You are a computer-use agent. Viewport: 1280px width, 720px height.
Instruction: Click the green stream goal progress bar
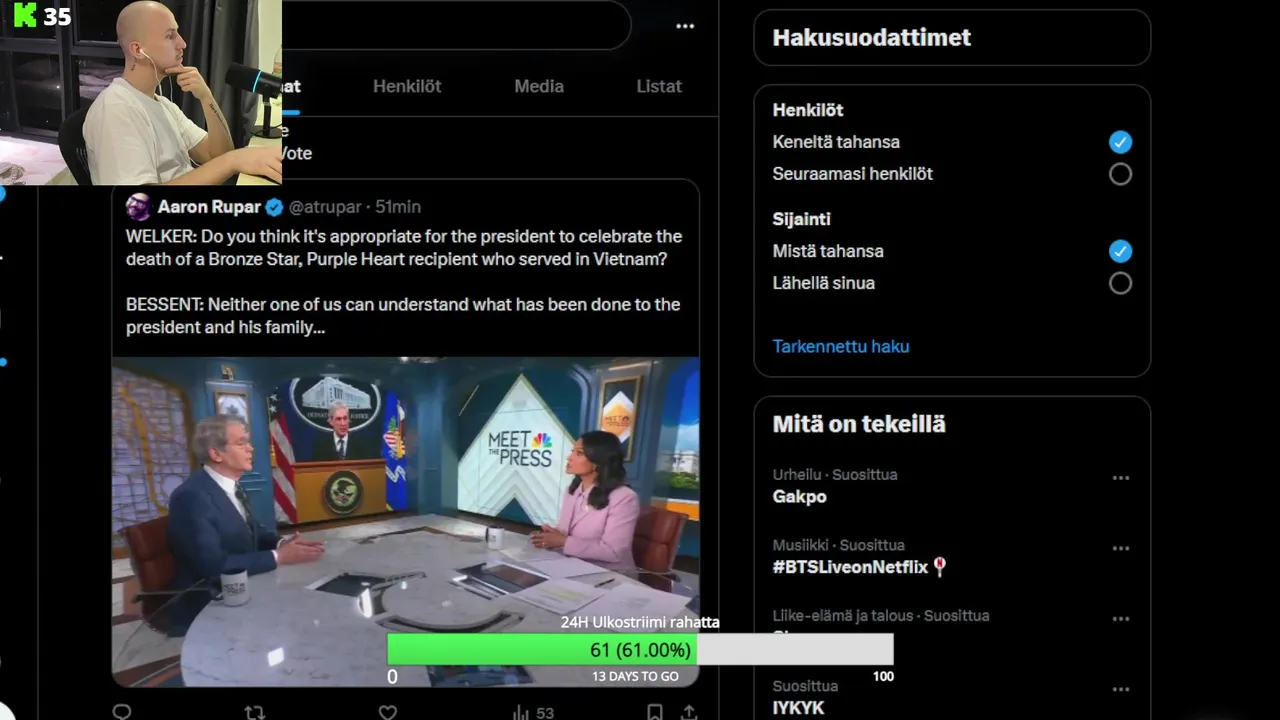541,650
